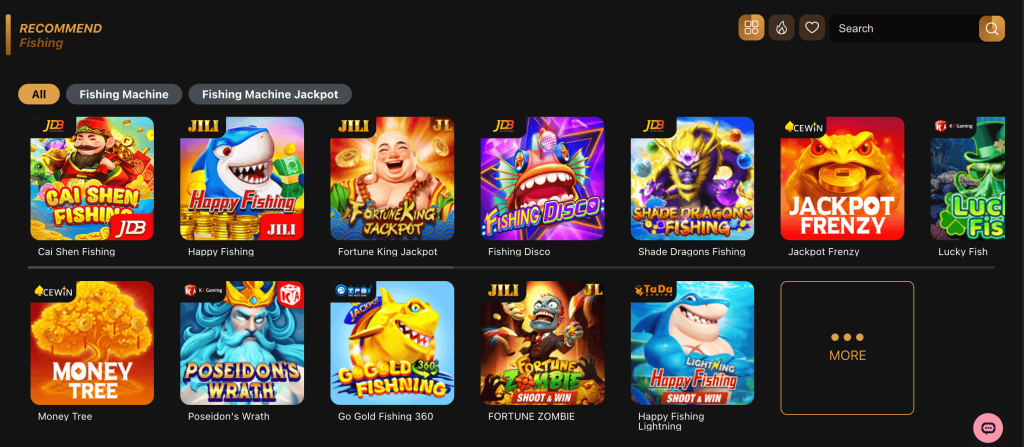Start the Fishing Disco game
Image resolution: width=1024 pixels, height=447 pixels.
pyautogui.click(x=542, y=178)
